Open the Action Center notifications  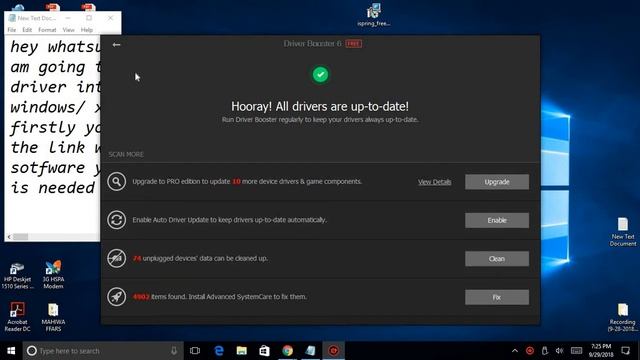tap(625, 351)
